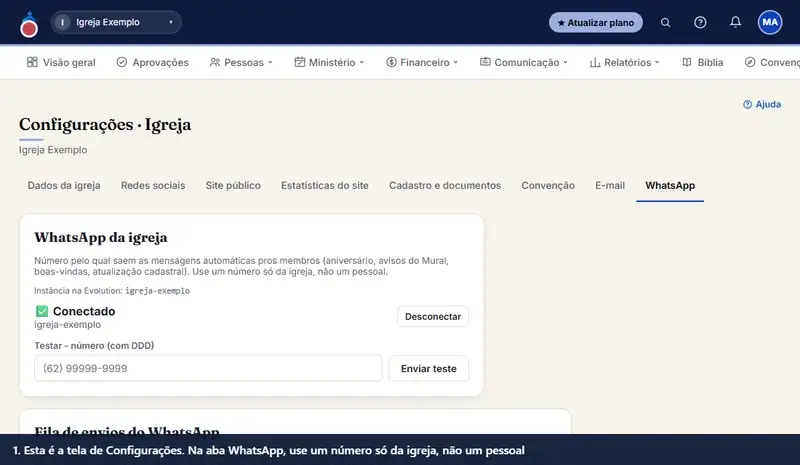Image resolution: width=800 pixels, height=465 pixels.
Task: Click the Conectado status text
Action: pos(84,311)
